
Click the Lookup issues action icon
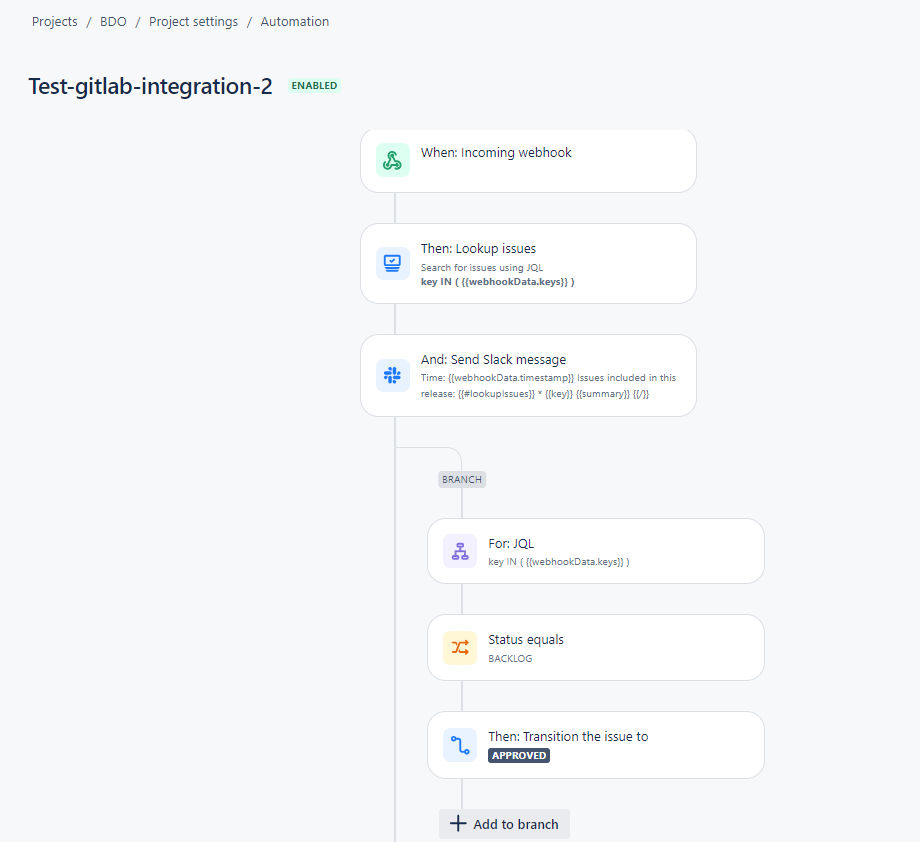392,263
